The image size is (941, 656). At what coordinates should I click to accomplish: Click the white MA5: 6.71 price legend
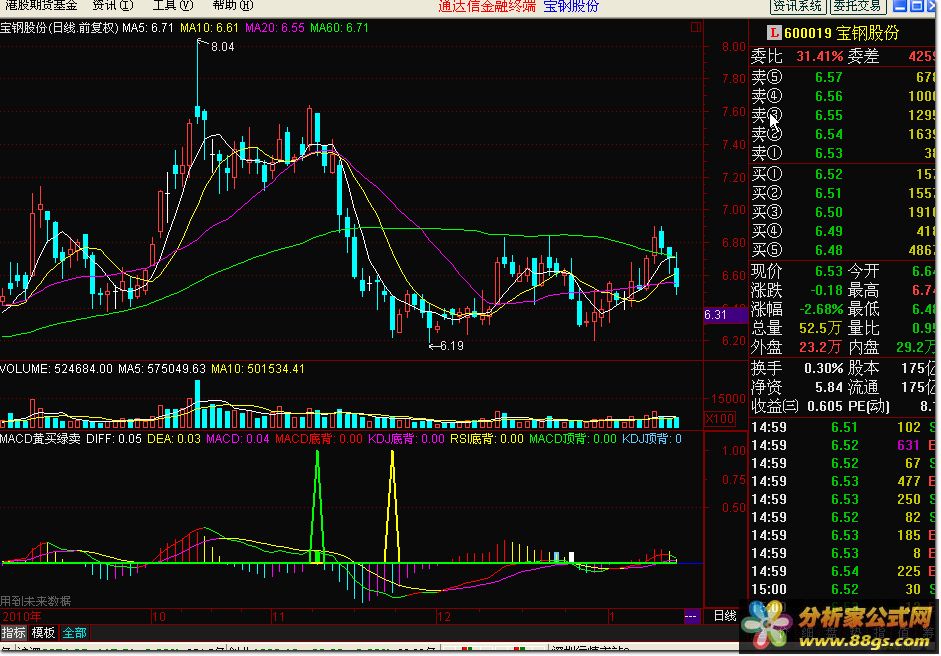click(148, 28)
